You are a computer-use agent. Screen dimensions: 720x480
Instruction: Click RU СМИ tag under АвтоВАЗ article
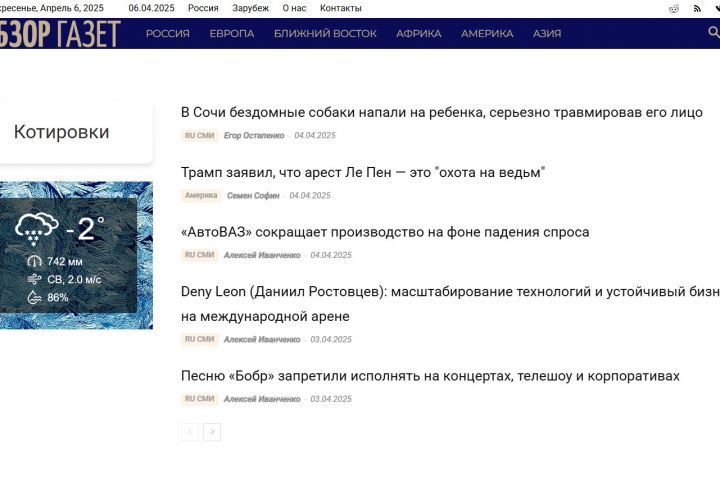click(x=200, y=255)
